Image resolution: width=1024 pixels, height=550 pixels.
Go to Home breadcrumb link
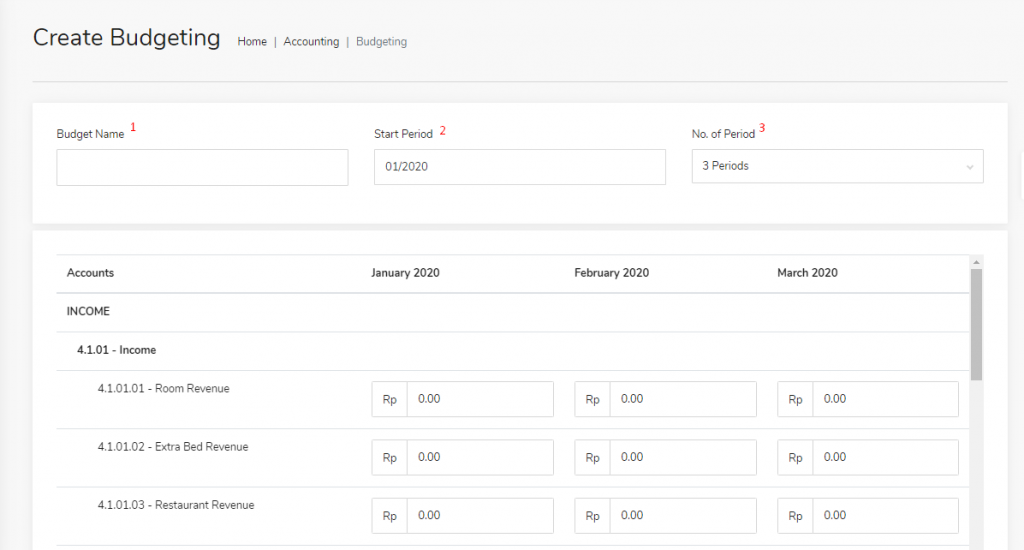[252, 42]
